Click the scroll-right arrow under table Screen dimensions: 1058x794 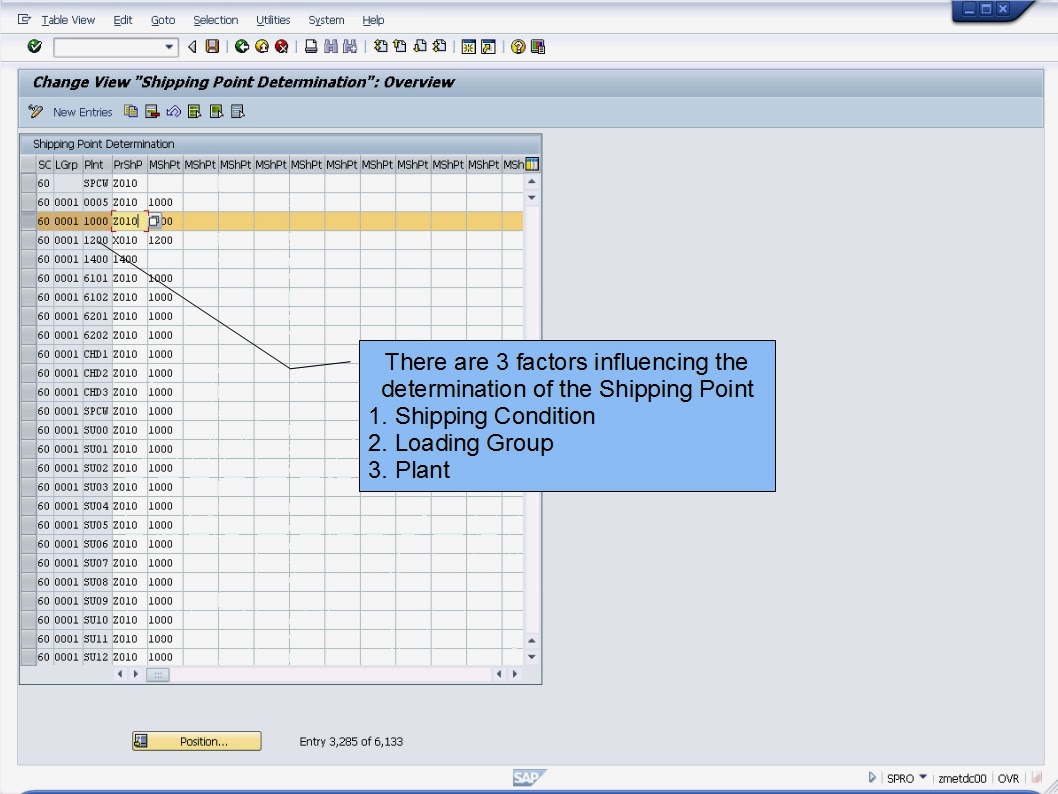pos(515,674)
